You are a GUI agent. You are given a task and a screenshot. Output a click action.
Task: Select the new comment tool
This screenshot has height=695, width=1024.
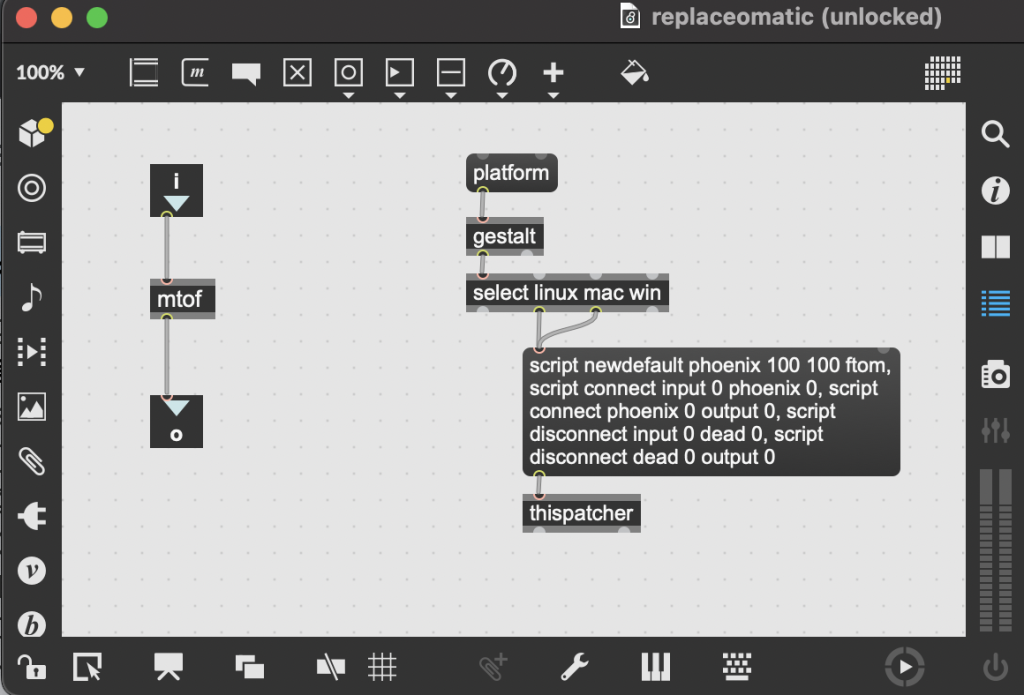(246, 72)
